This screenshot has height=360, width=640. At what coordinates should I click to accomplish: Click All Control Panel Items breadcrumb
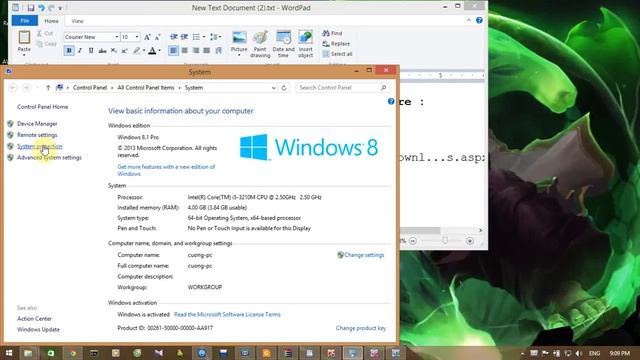click(146, 88)
